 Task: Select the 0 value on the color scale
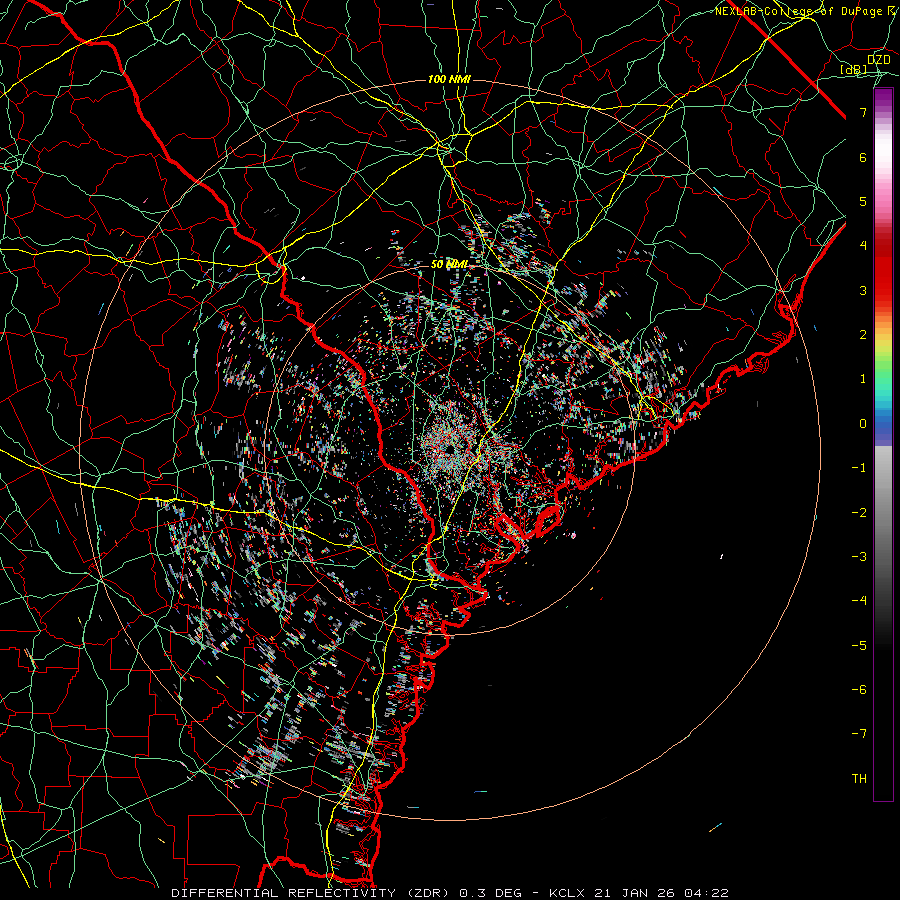click(863, 424)
